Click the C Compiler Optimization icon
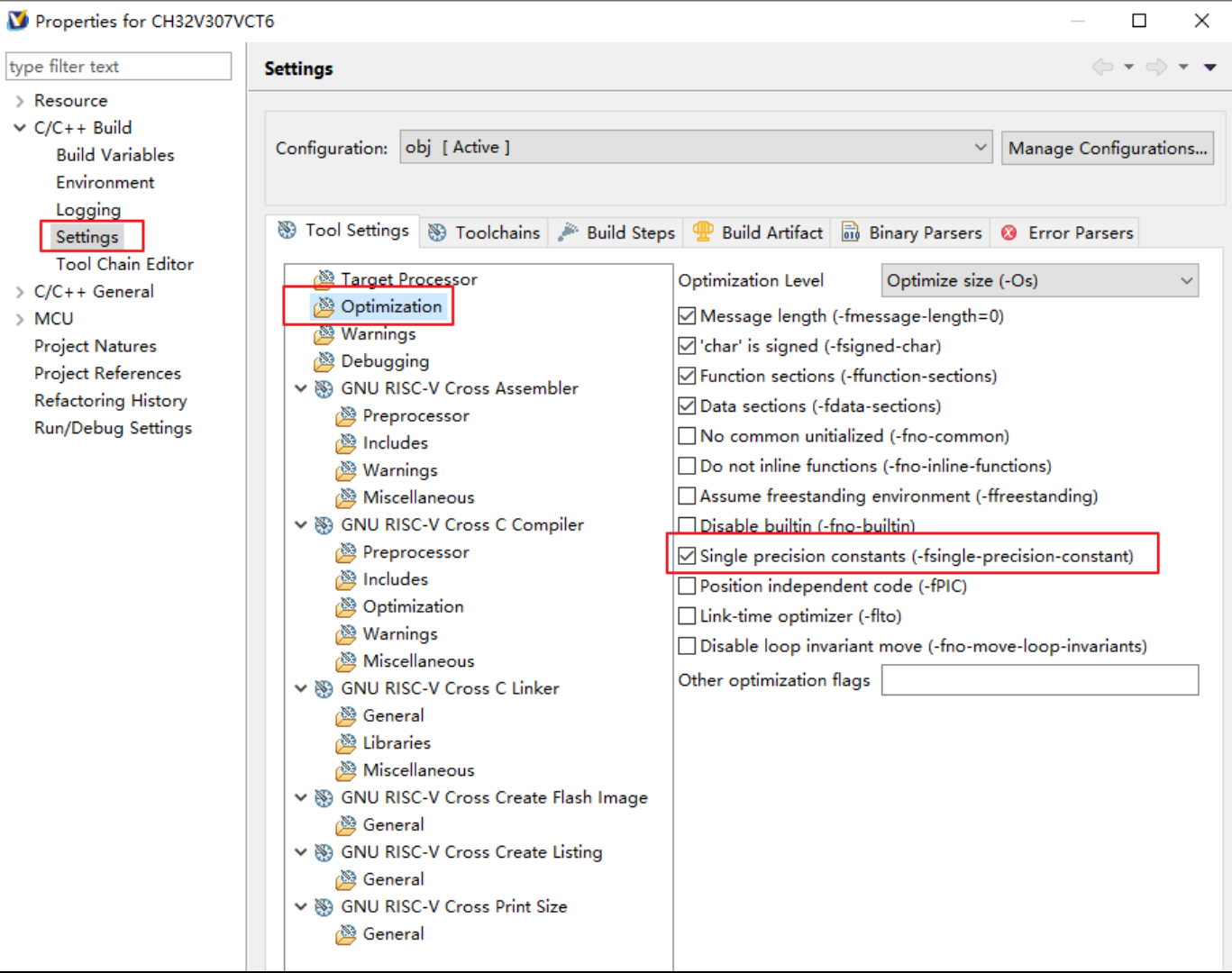This screenshot has height=973, width=1232. (x=346, y=607)
